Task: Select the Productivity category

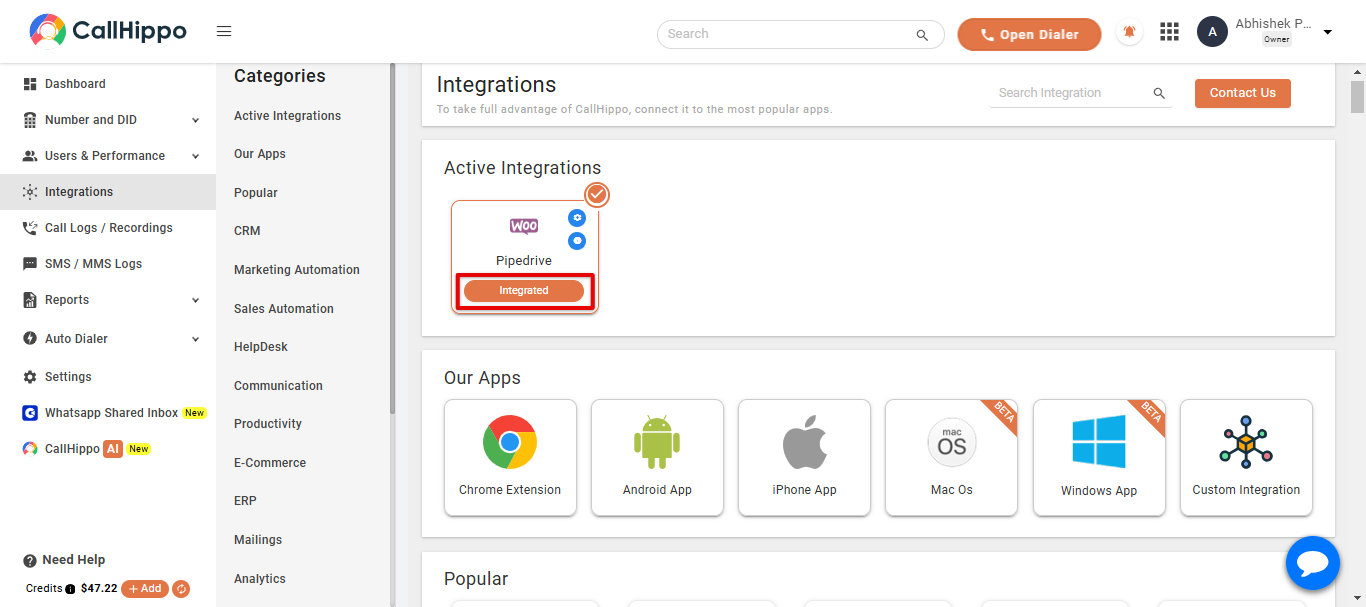Action: coord(268,424)
